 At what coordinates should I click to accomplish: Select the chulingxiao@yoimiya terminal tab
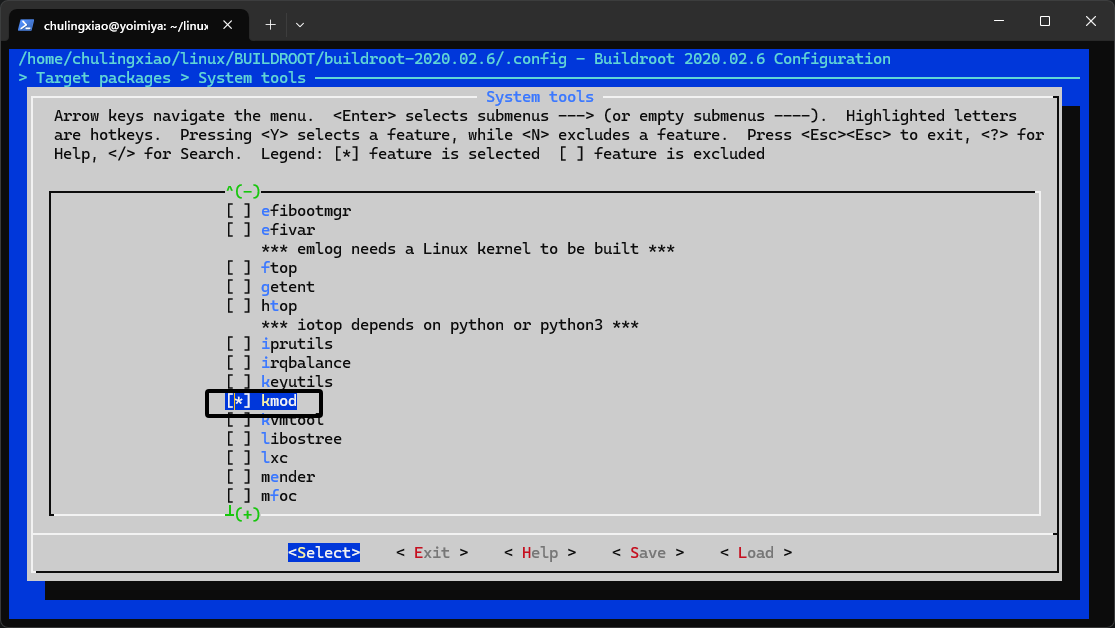[x=129, y=25]
